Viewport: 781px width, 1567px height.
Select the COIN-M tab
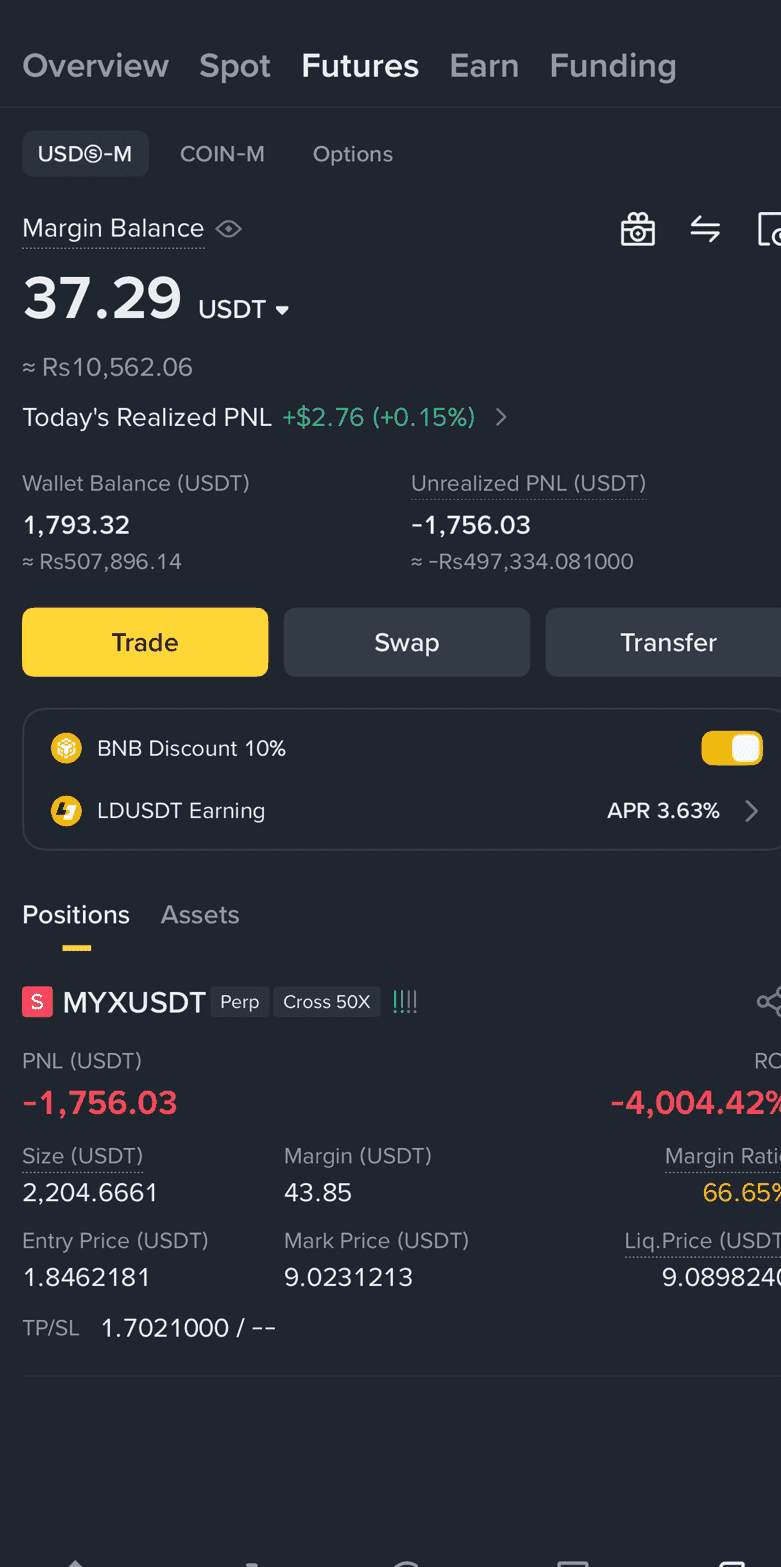[222, 154]
